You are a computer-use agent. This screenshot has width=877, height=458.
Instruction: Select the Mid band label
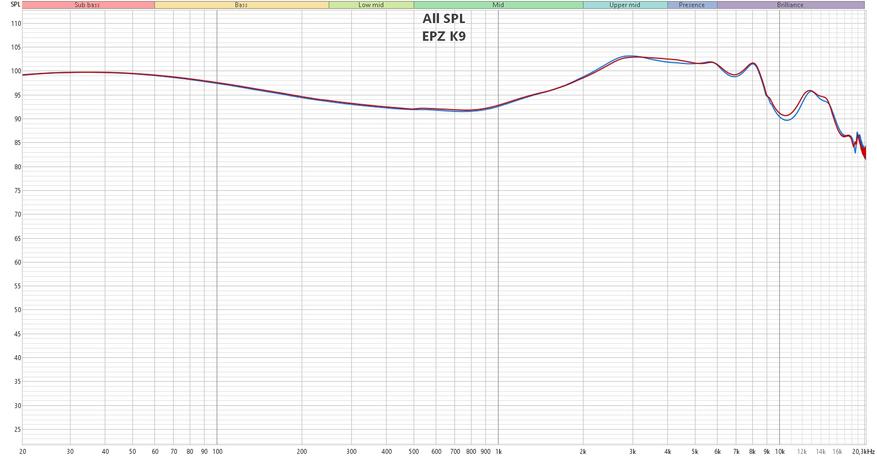click(498, 5)
